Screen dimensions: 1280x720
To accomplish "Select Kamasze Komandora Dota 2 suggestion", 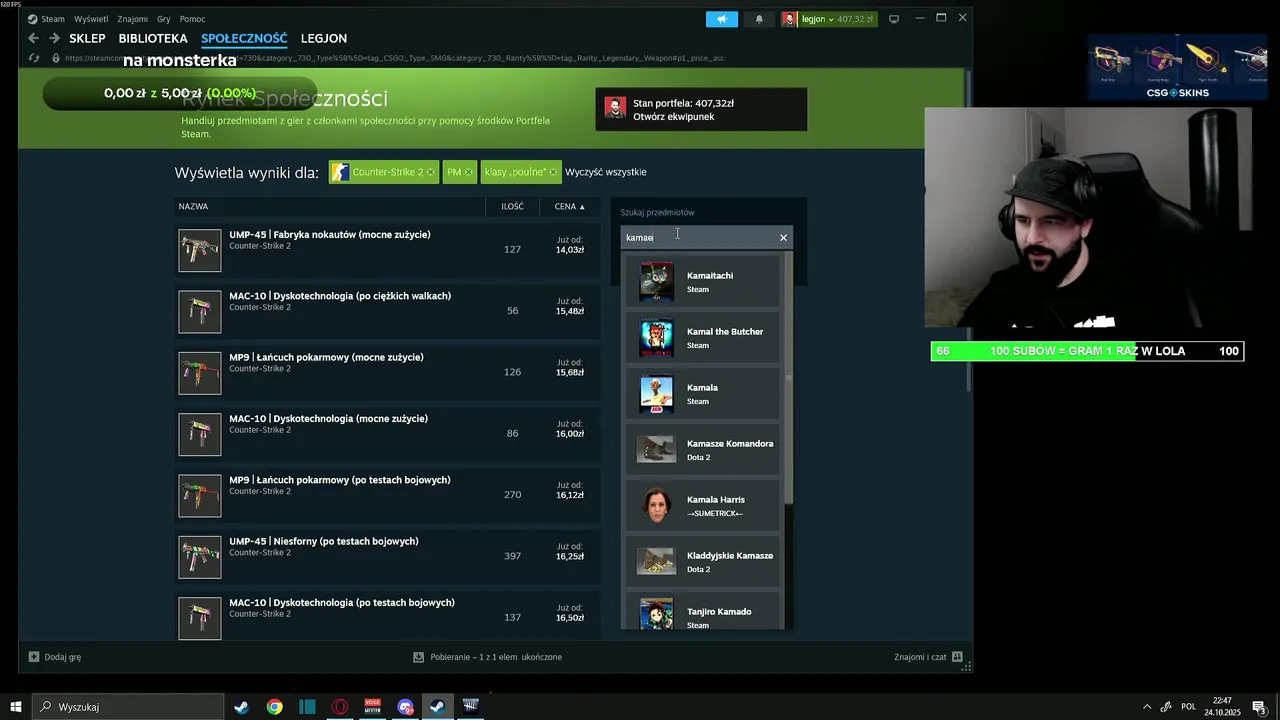I will [x=702, y=450].
